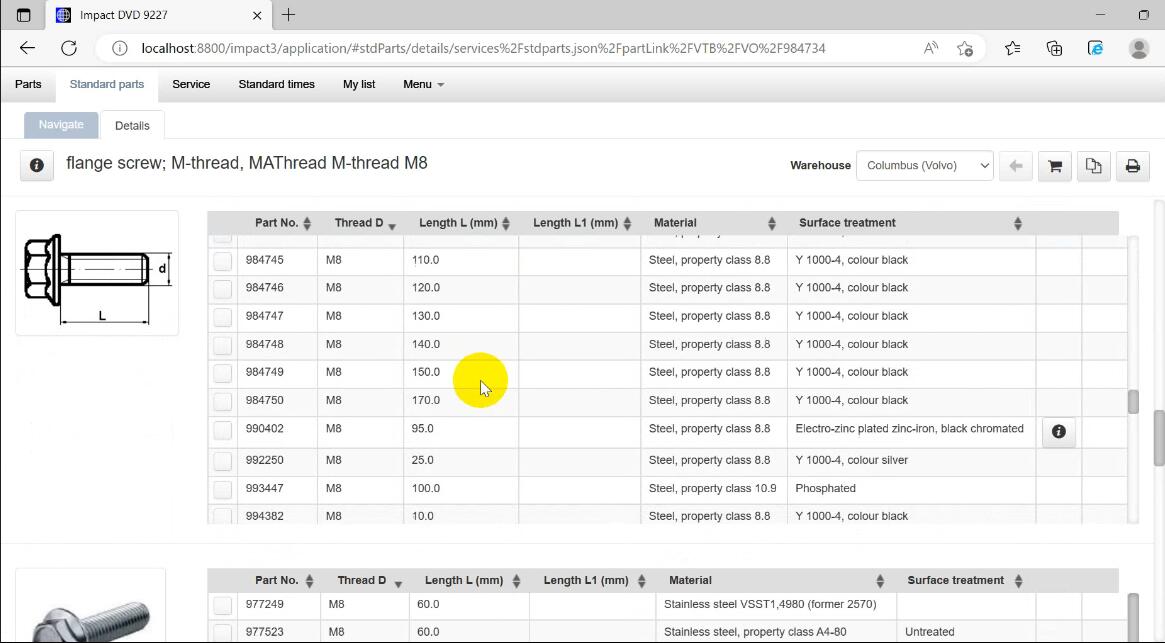Add this page to browser favorites
The height and width of the screenshot is (643, 1165).
964,48
